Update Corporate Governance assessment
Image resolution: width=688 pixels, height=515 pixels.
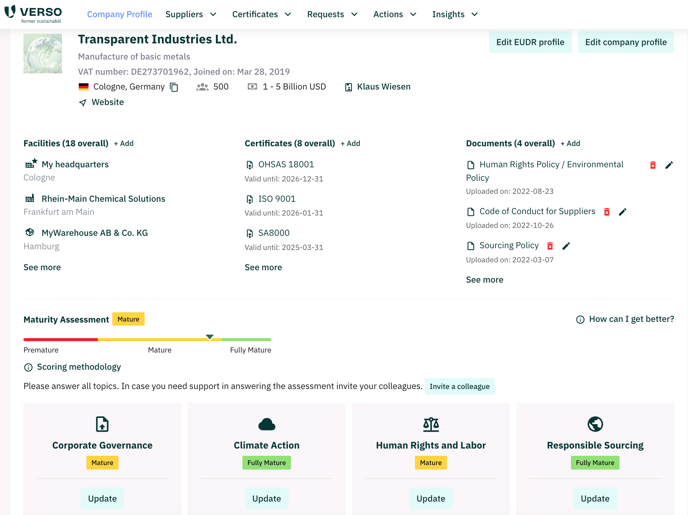tap(102, 498)
